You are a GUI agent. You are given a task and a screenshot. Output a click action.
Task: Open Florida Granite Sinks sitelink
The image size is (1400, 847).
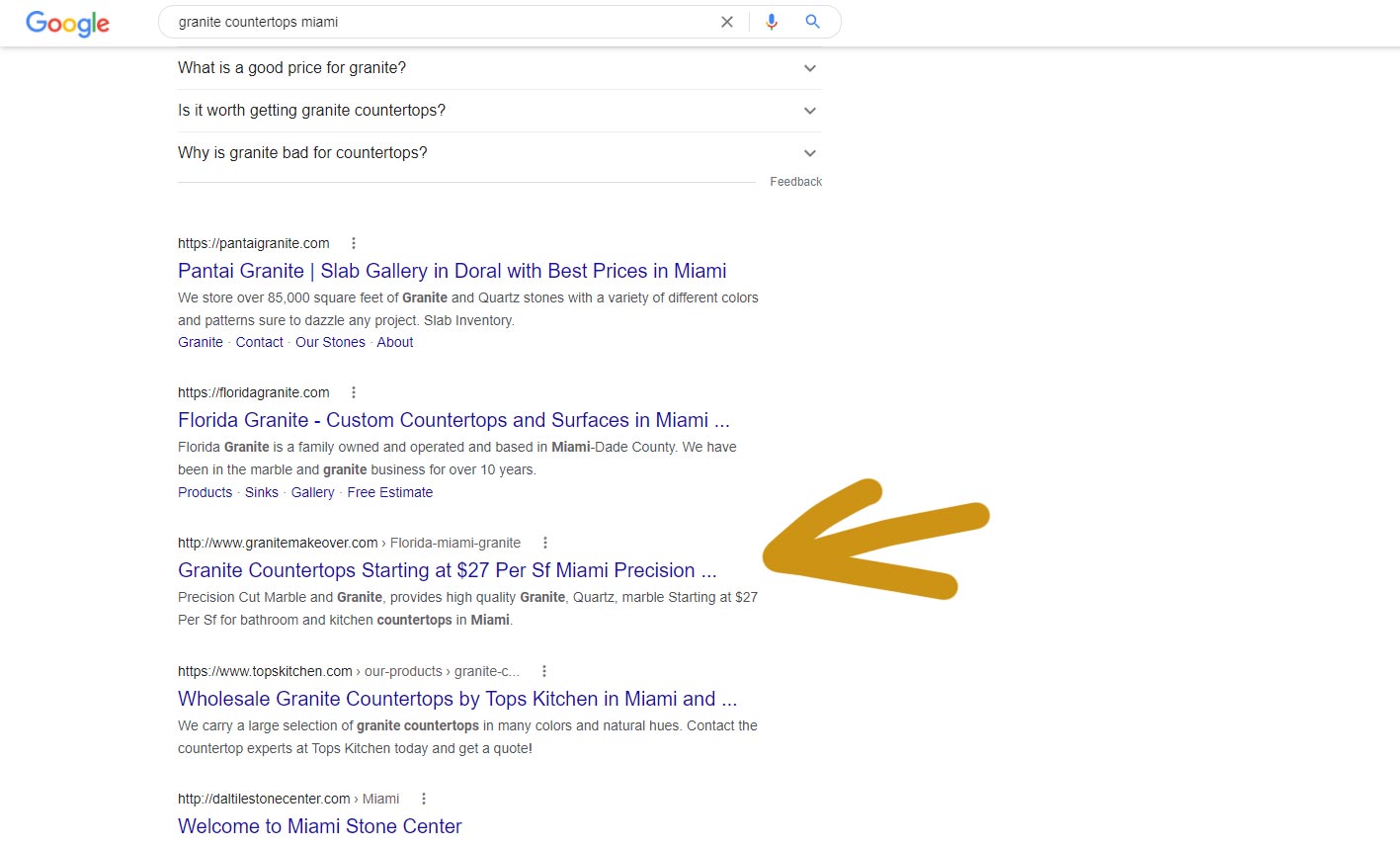(x=262, y=492)
